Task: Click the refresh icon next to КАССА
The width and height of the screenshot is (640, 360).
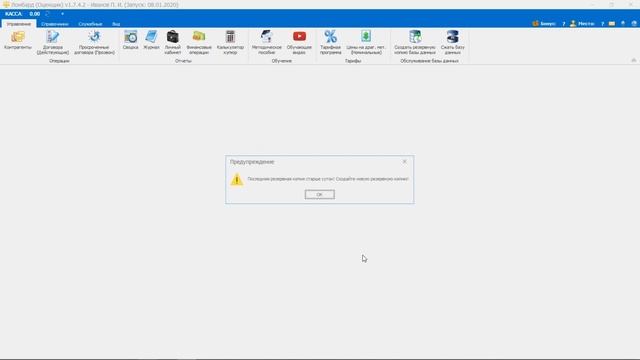Action: click(x=48, y=14)
